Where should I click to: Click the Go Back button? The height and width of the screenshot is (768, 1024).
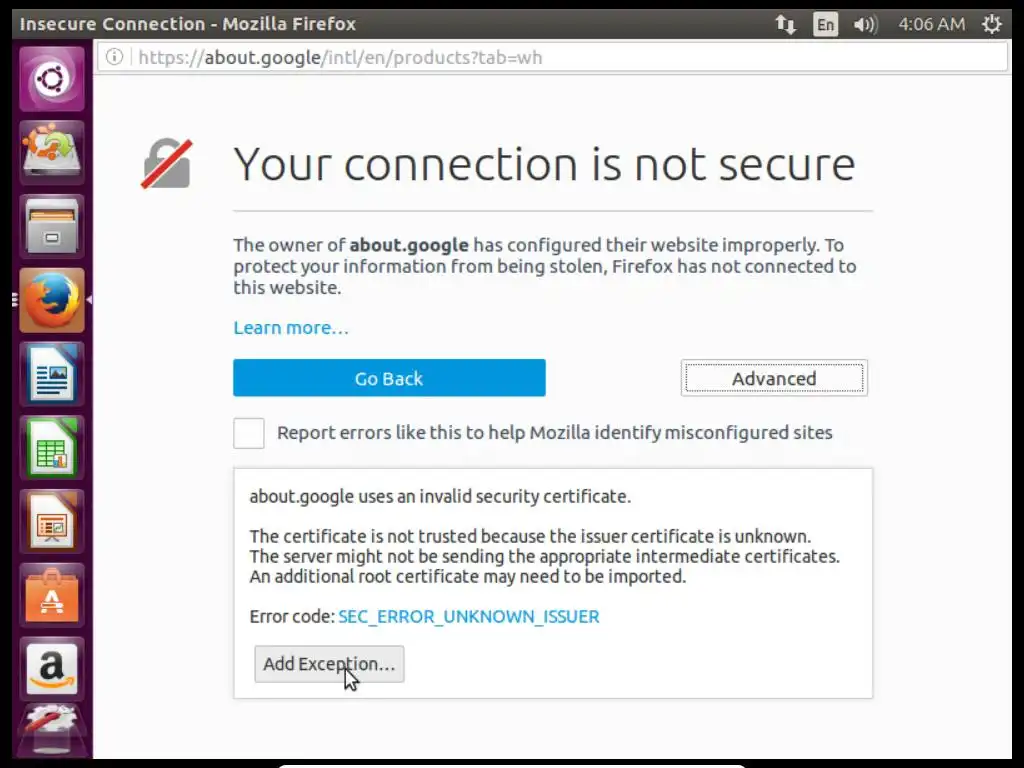[x=389, y=378]
